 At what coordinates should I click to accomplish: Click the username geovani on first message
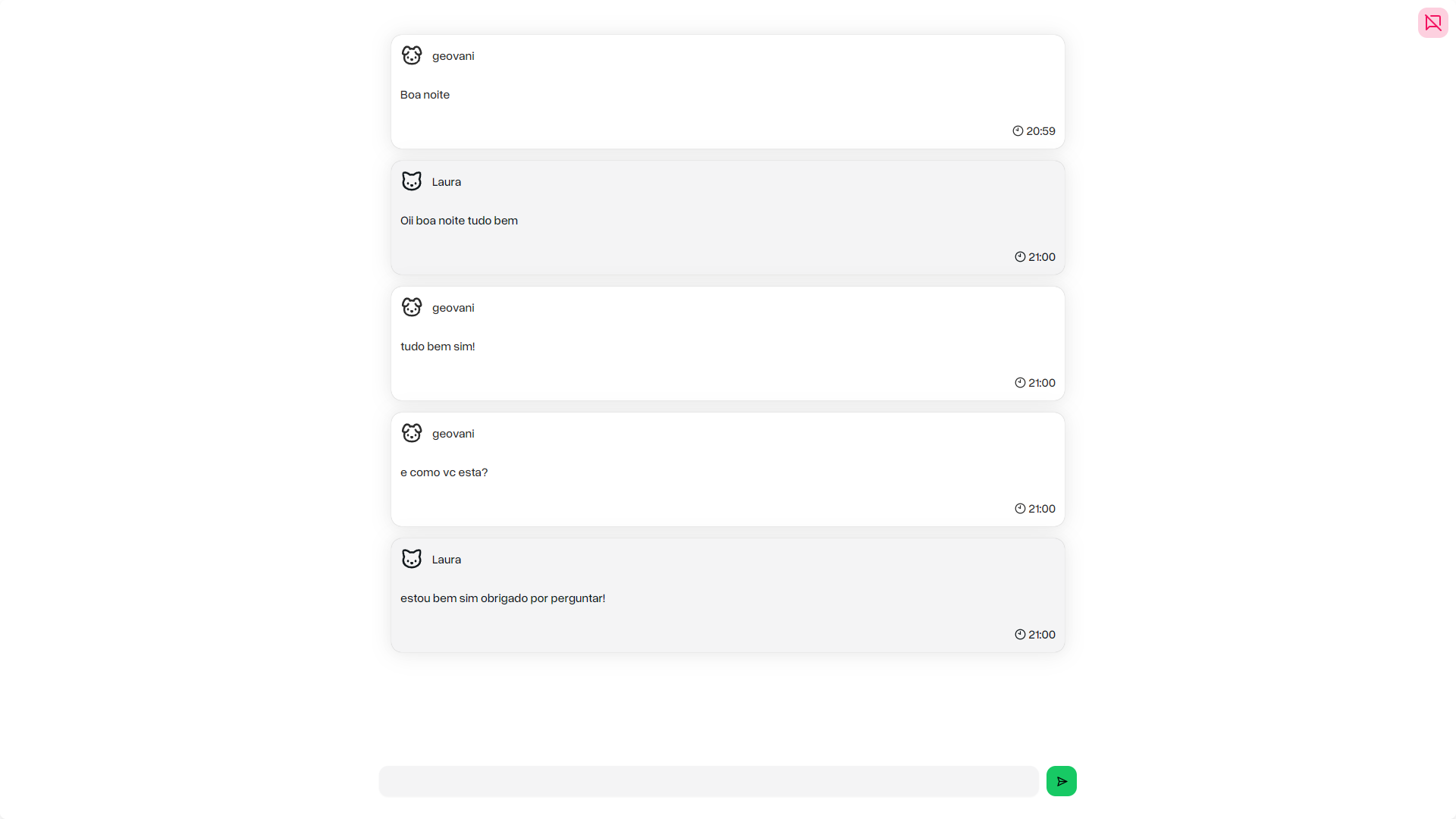(x=453, y=56)
